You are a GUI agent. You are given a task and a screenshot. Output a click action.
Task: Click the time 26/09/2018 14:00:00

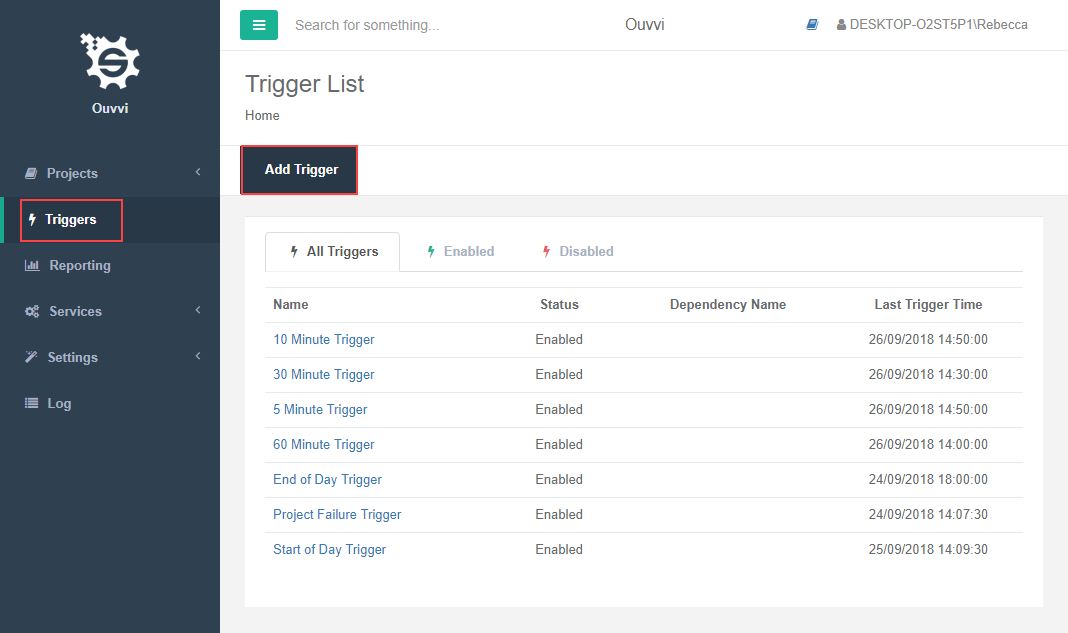tap(928, 444)
